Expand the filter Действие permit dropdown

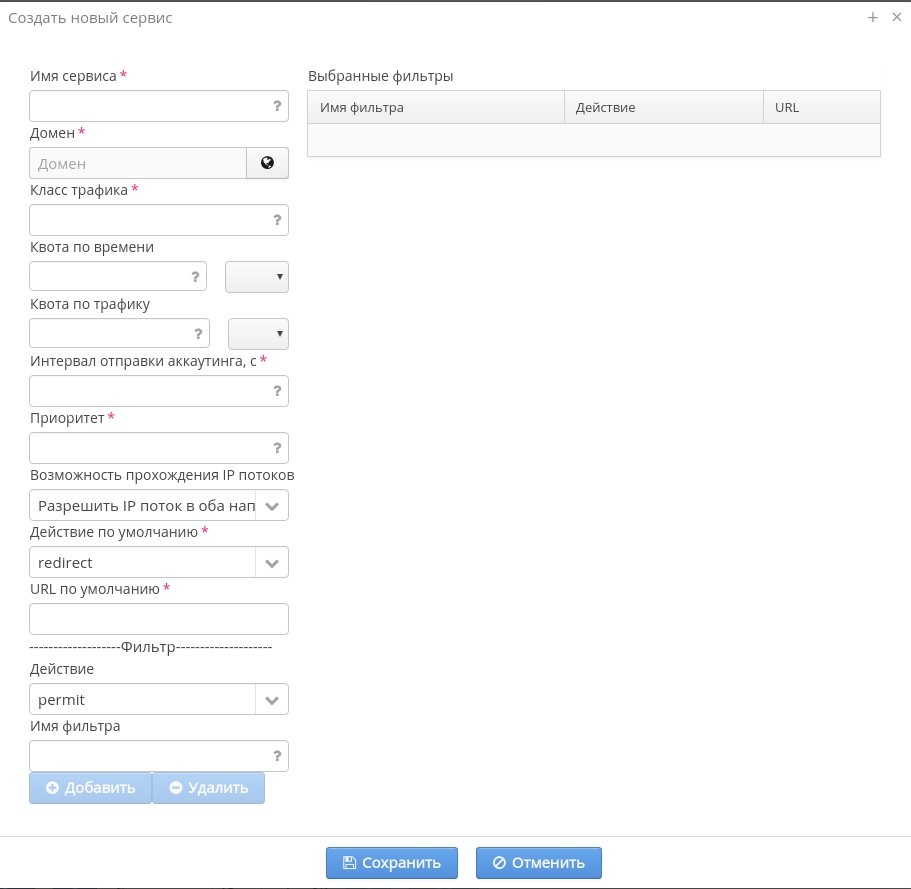(x=272, y=700)
